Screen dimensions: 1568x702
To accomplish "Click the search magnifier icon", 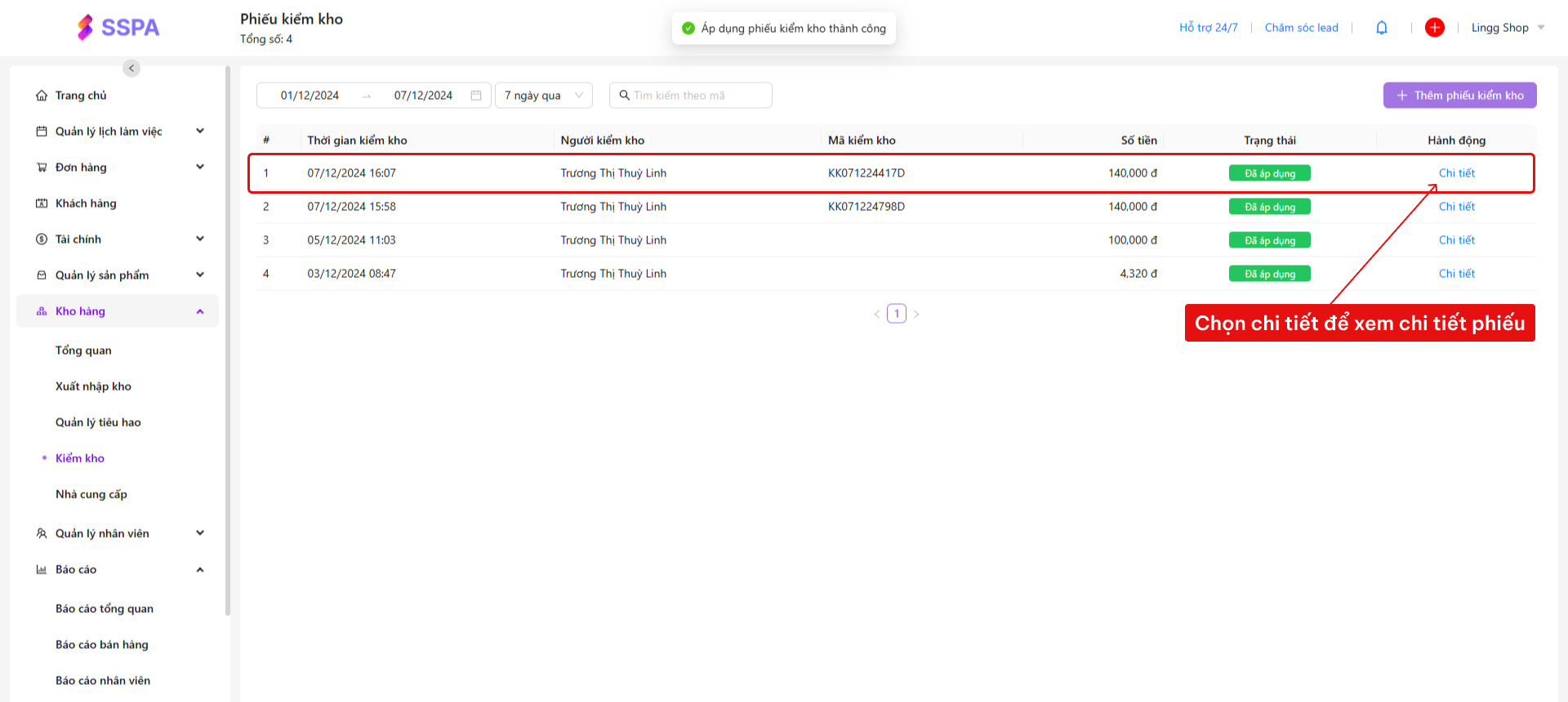I will [625, 96].
